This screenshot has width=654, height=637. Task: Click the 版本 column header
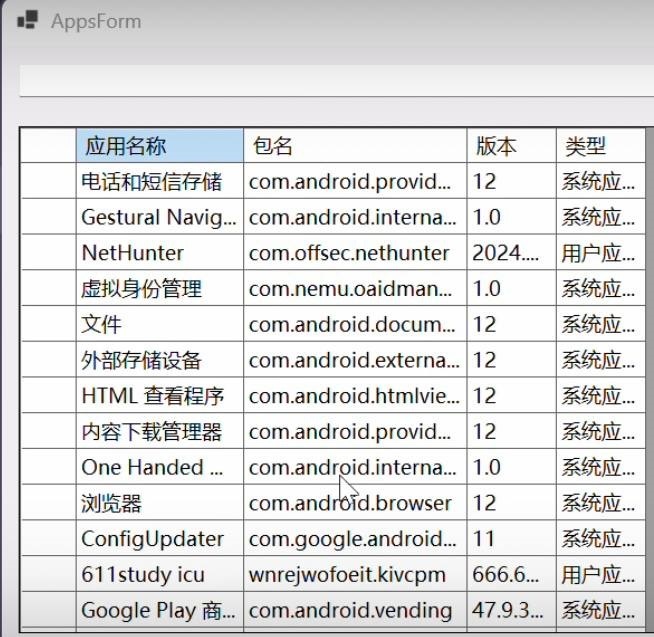click(x=510, y=146)
